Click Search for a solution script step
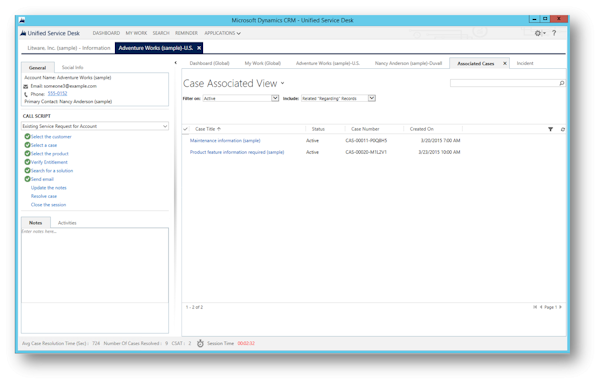 [x=52, y=171]
